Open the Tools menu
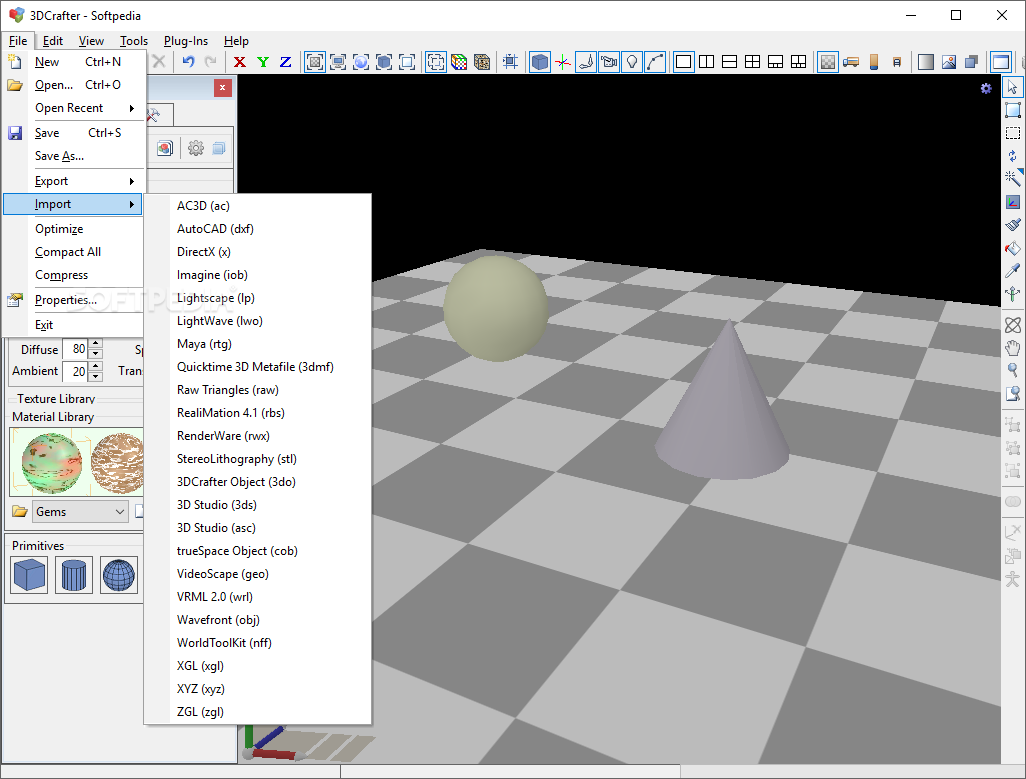 coord(133,41)
